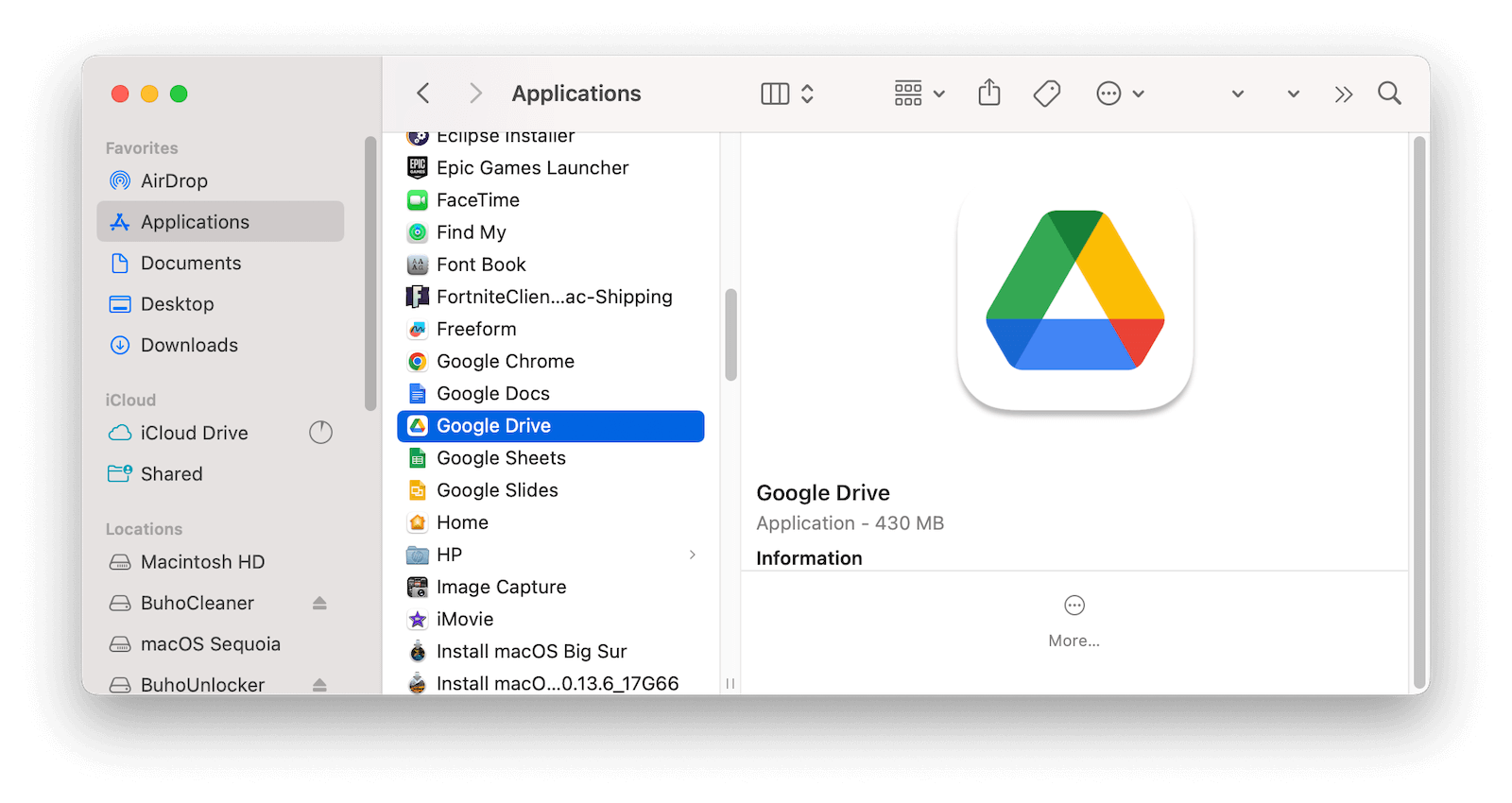Click the Google Chrome icon

point(418,361)
